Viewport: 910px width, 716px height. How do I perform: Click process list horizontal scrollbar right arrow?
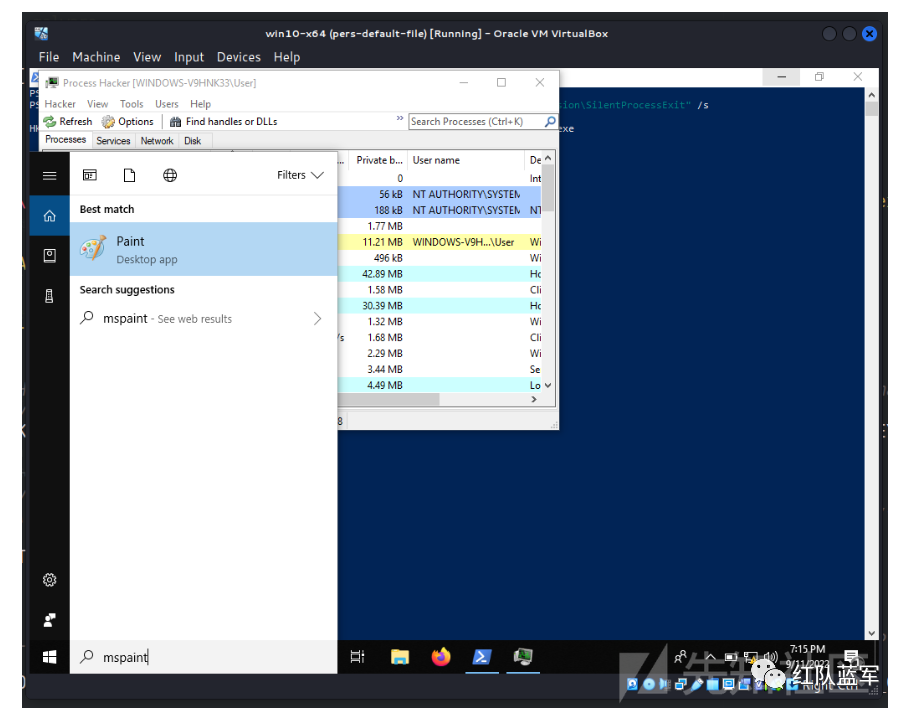534,399
